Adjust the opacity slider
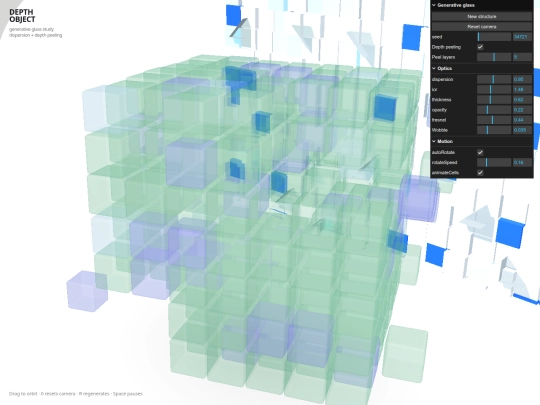 494,110
